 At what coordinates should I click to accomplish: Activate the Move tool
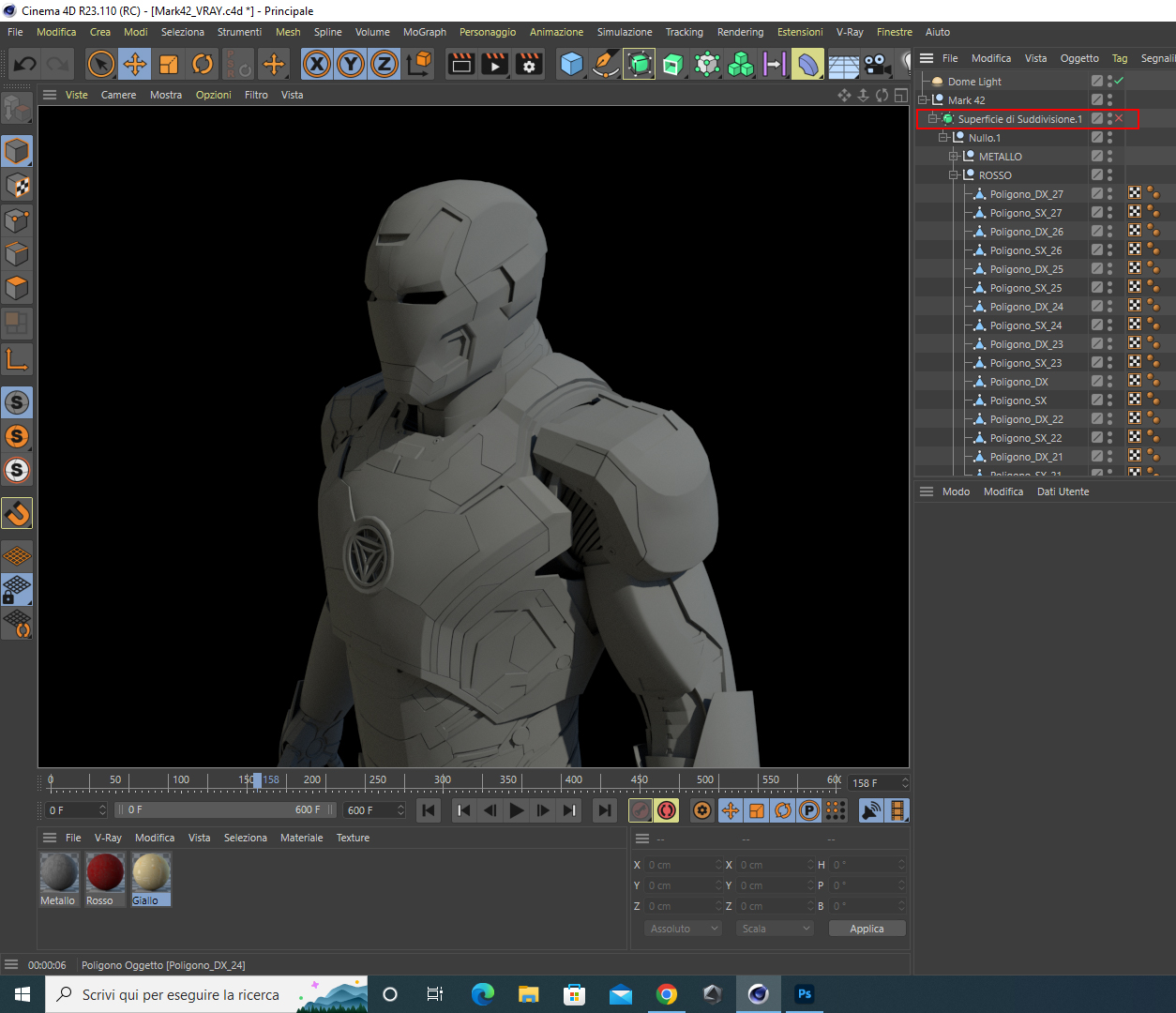pyautogui.click(x=135, y=65)
